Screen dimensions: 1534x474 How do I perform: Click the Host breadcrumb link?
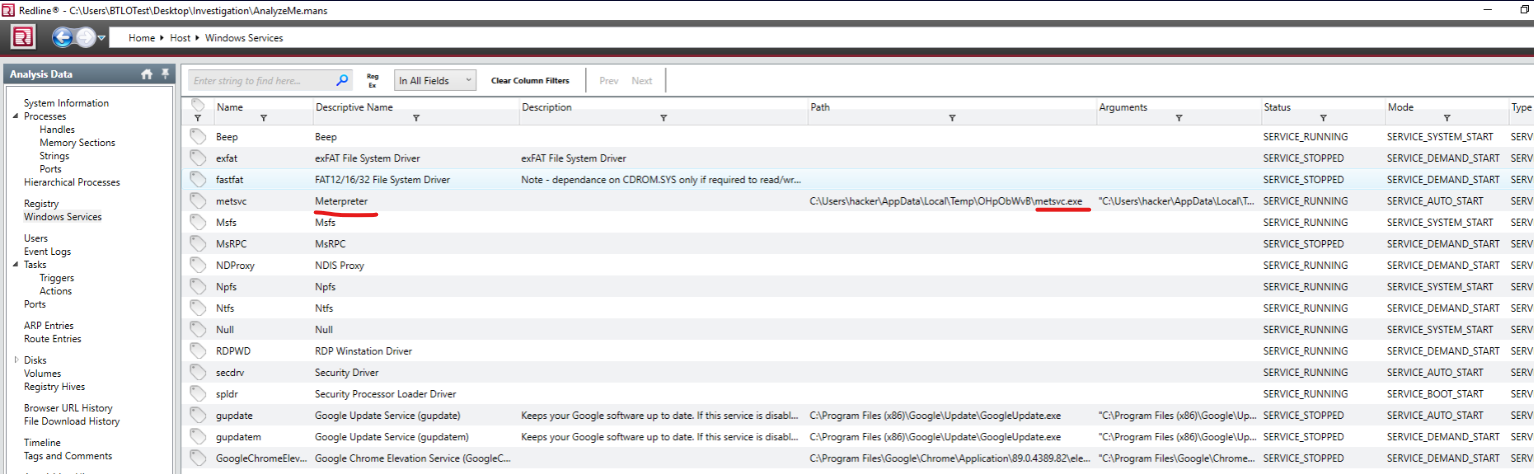coord(180,38)
